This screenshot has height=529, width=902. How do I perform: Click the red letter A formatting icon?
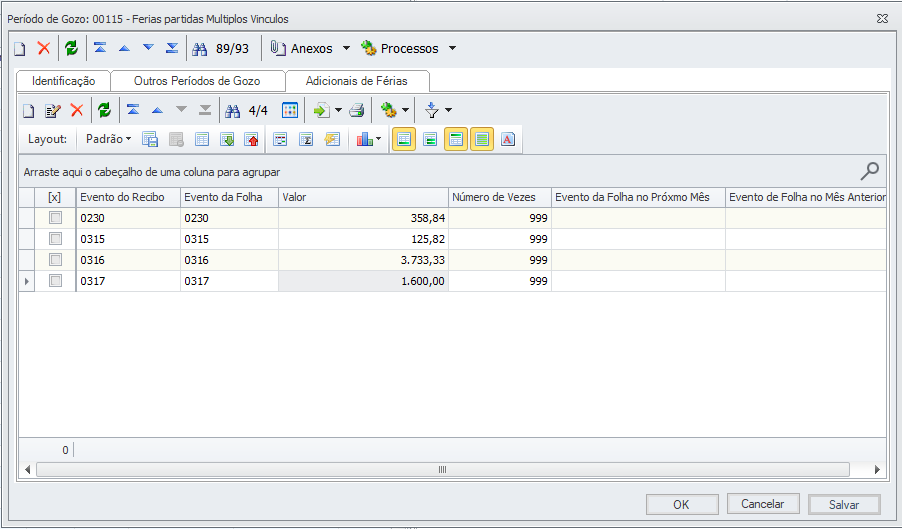(x=507, y=139)
